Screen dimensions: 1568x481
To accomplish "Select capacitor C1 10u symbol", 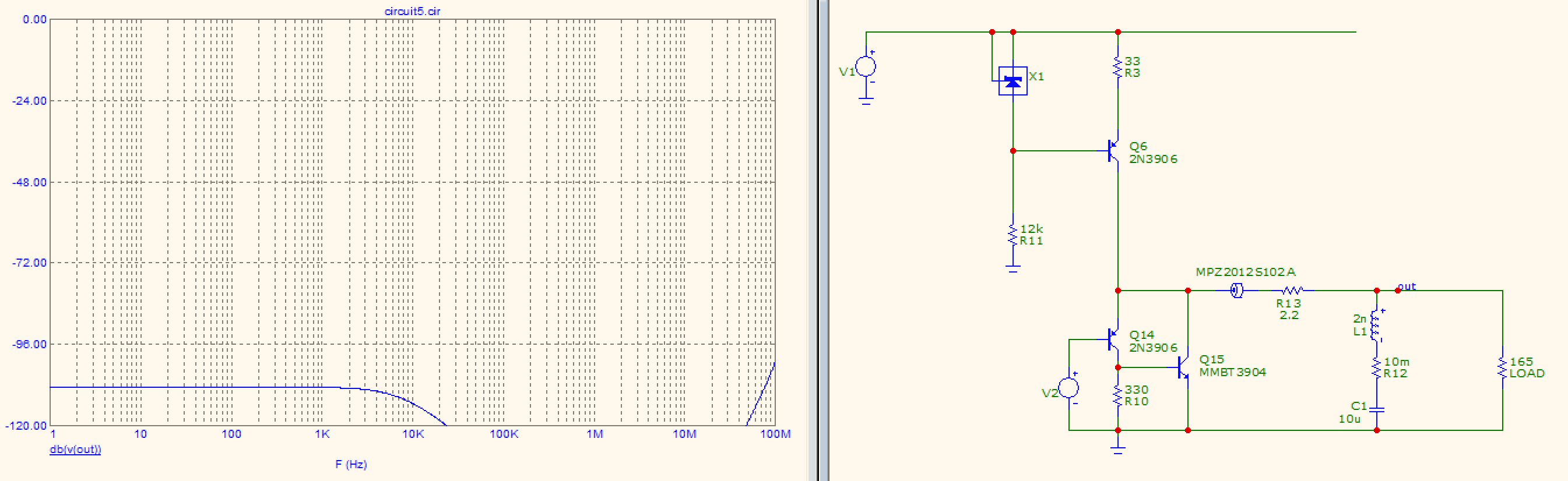I will point(1376,410).
